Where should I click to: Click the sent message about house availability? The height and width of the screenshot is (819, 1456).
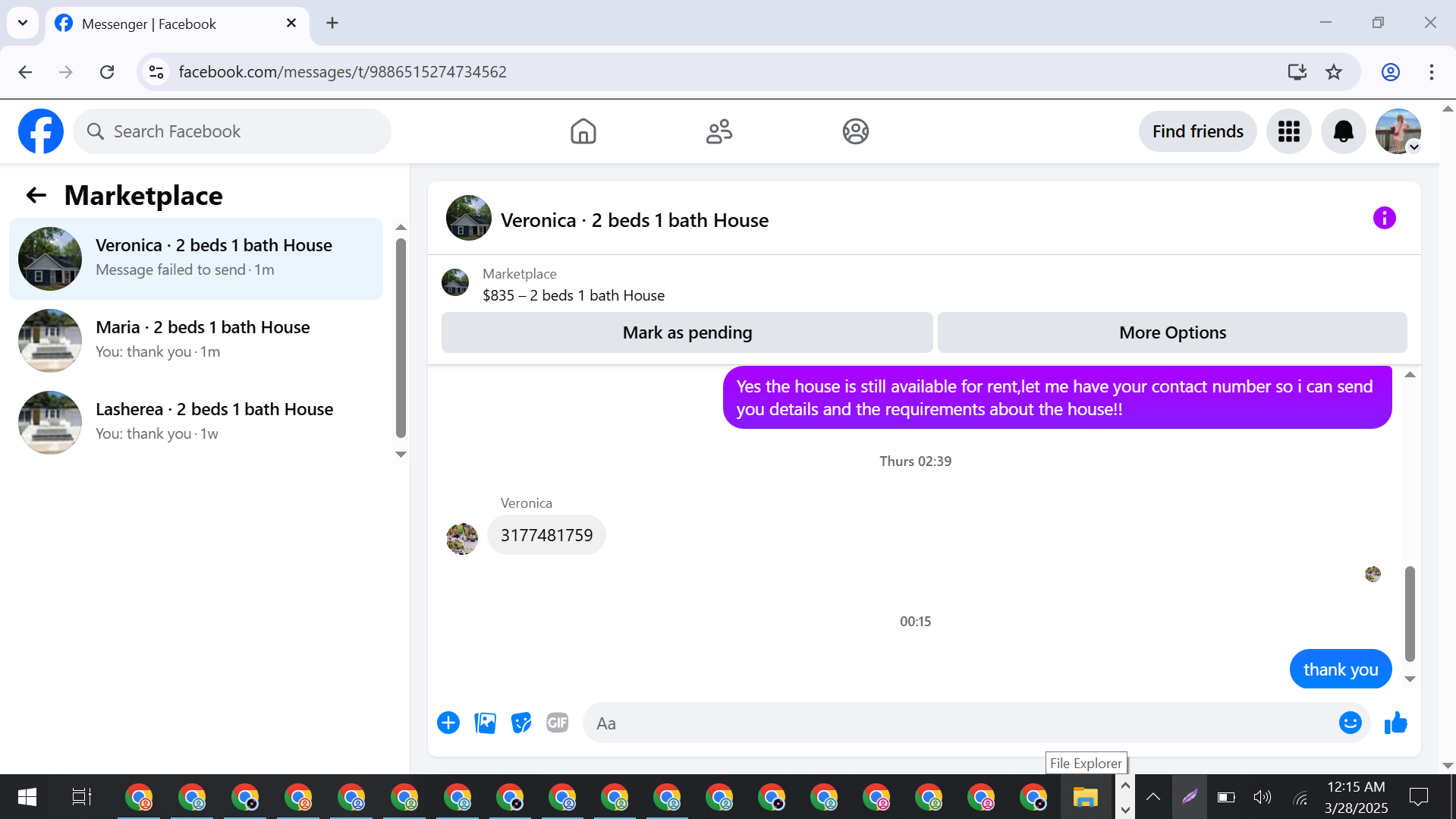tap(1057, 398)
